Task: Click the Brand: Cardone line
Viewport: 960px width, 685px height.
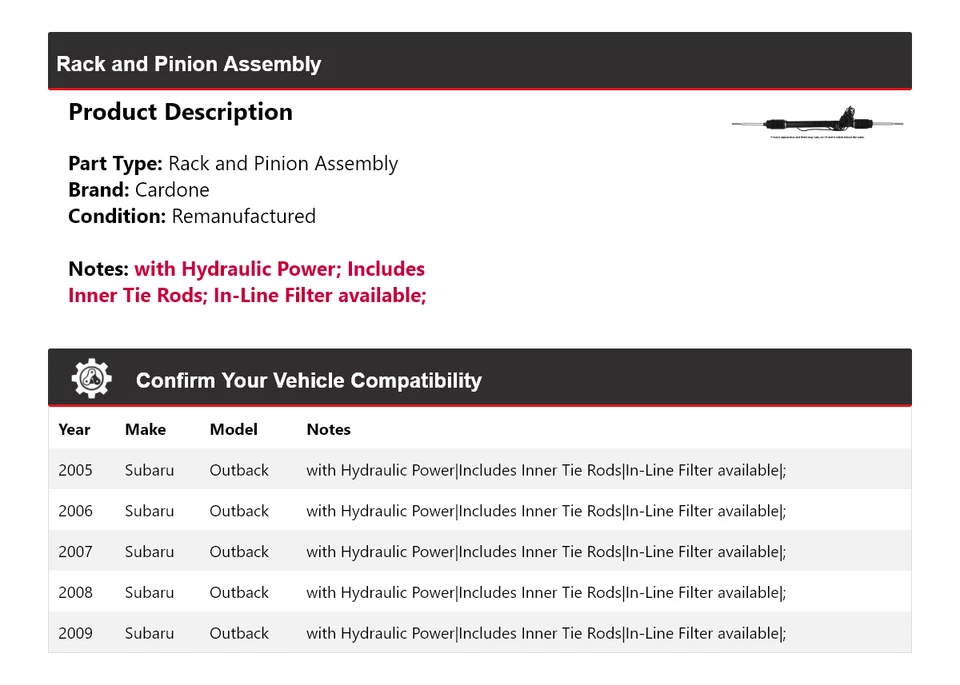Action: [139, 190]
